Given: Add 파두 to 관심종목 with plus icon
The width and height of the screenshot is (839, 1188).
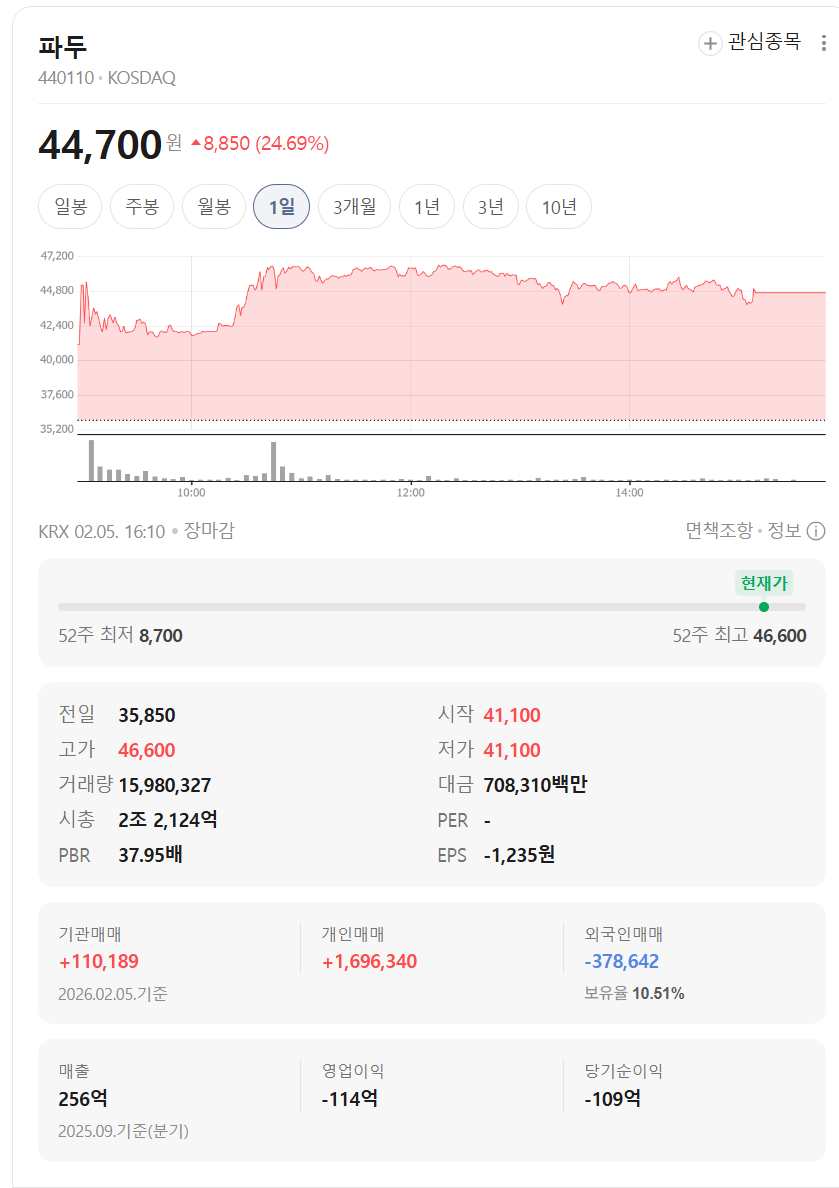Looking at the screenshot, I should pyautogui.click(x=709, y=44).
